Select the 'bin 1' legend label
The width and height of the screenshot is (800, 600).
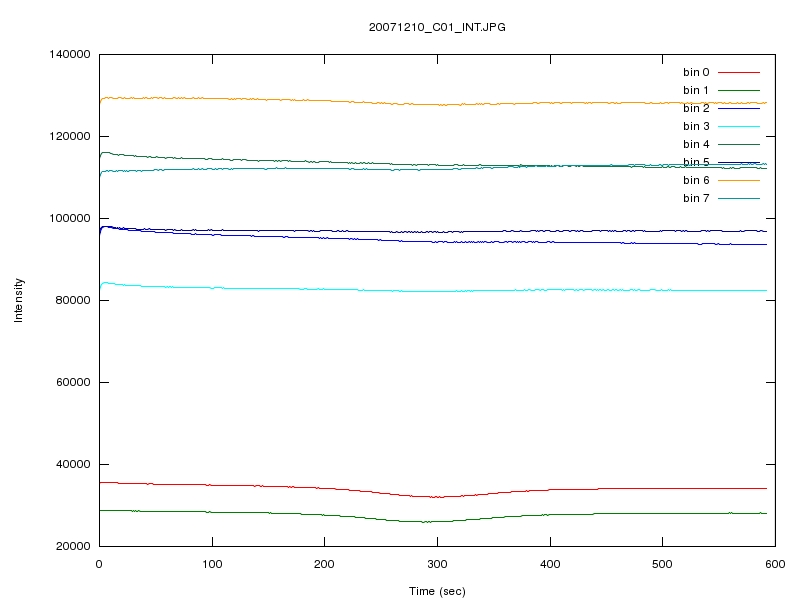696,90
